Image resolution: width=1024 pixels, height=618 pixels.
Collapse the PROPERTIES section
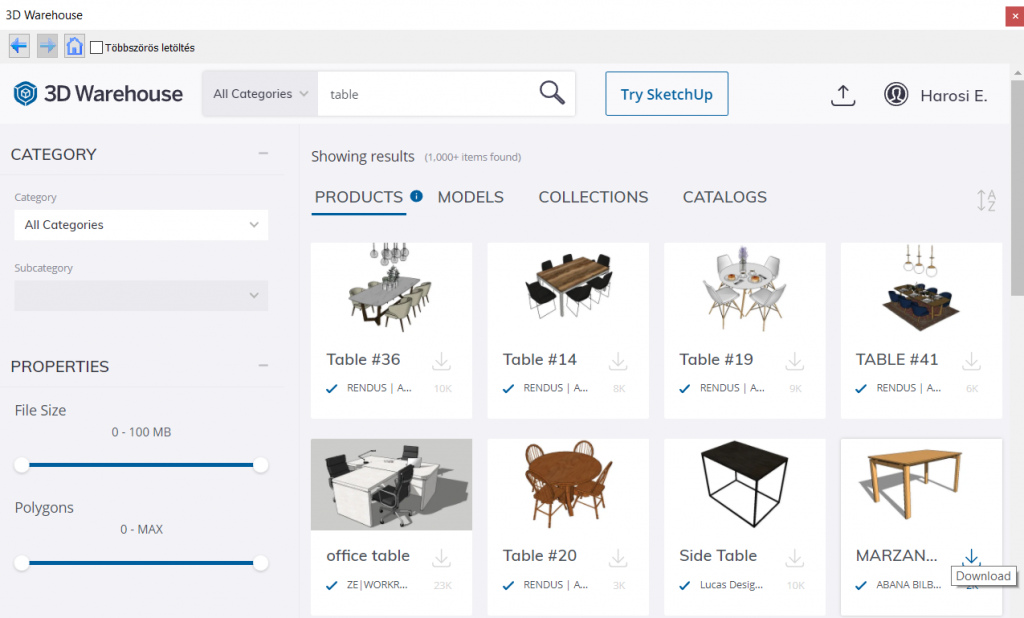[263, 366]
